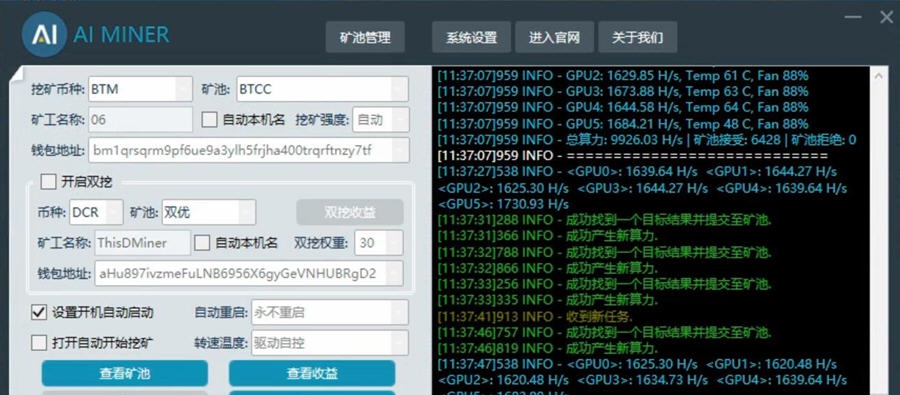The height and width of the screenshot is (395, 900).
Task: Open the 矿池管理 menu button
Action: click(x=365, y=37)
